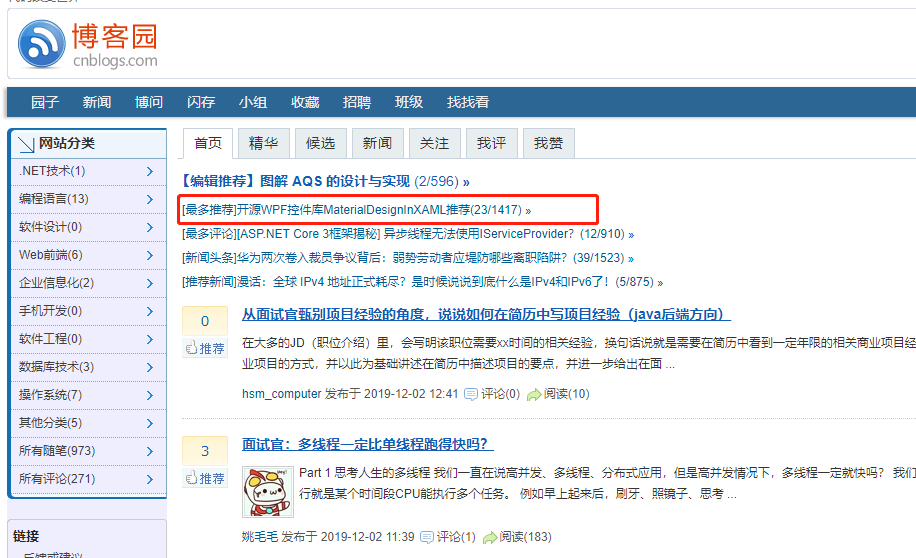916x558 pixels.
Task: Select the .NET技术(1) category
Action: click(52, 171)
